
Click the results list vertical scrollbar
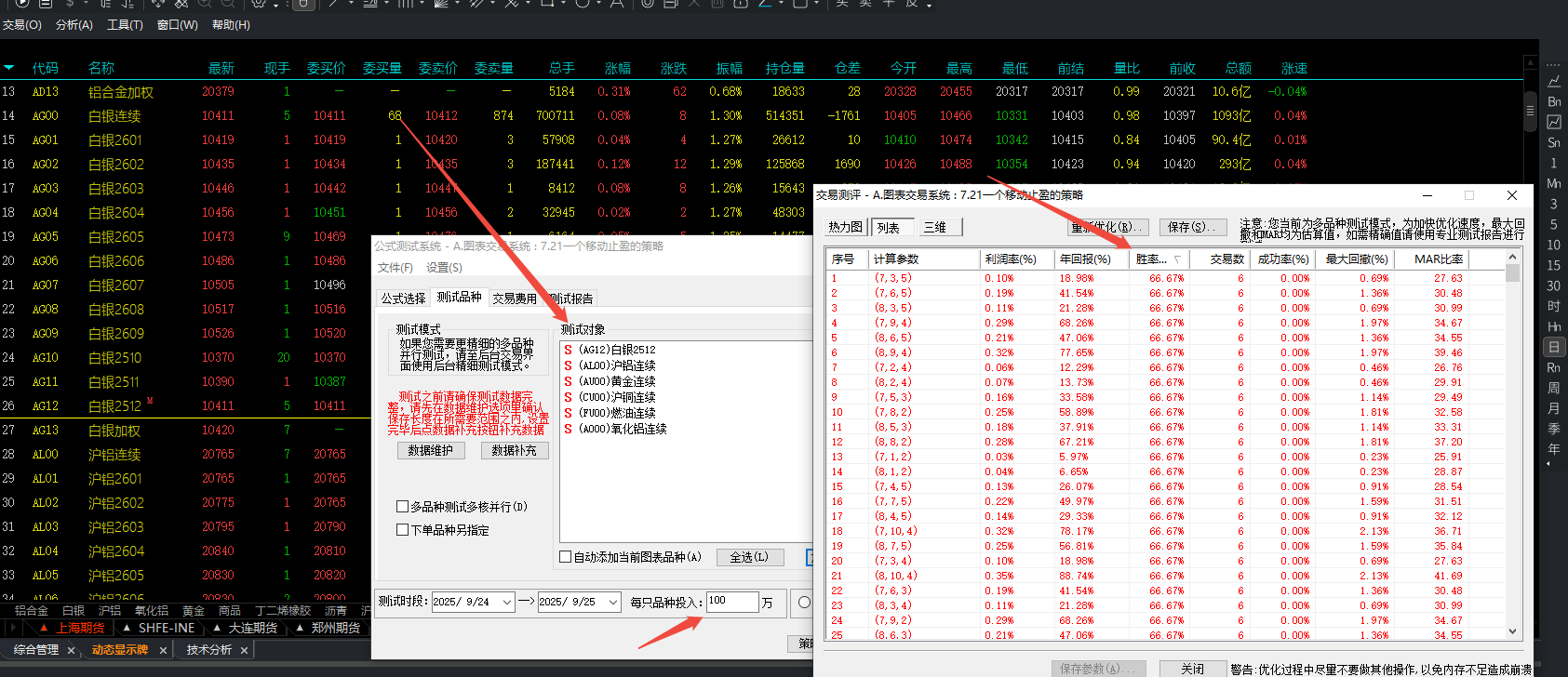(x=1512, y=446)
